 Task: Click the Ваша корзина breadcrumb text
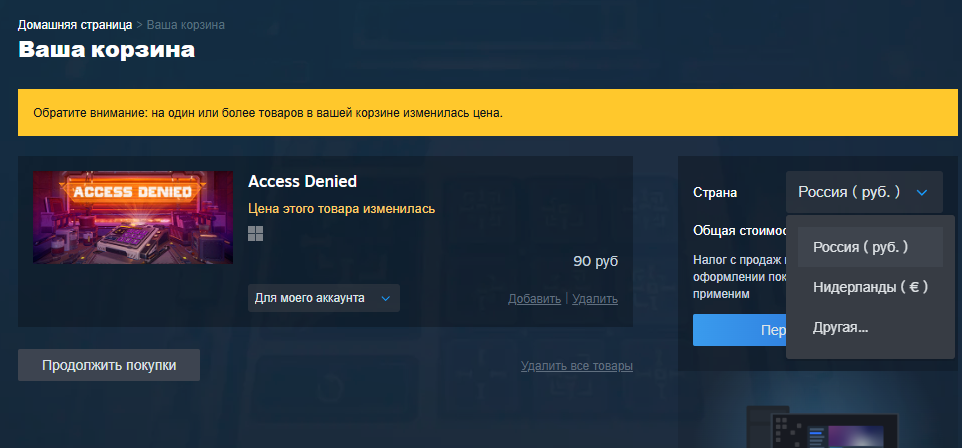(186, 25)
